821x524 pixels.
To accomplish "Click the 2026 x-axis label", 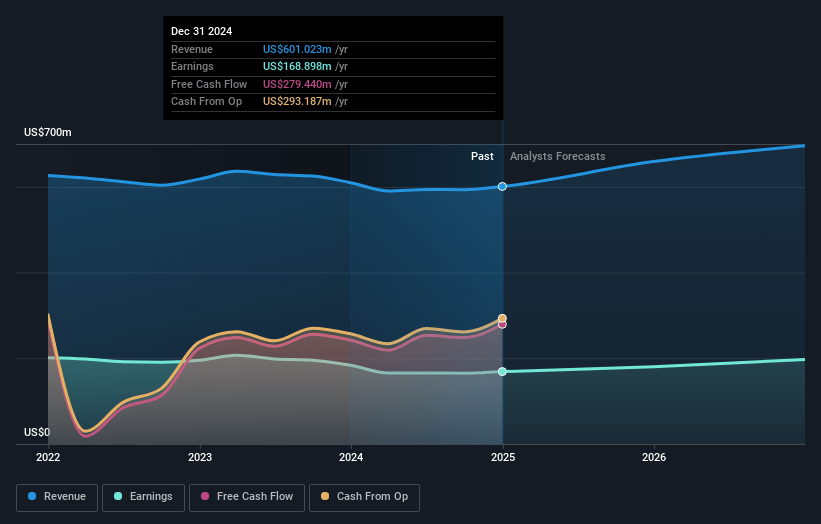I will point(654,458).
